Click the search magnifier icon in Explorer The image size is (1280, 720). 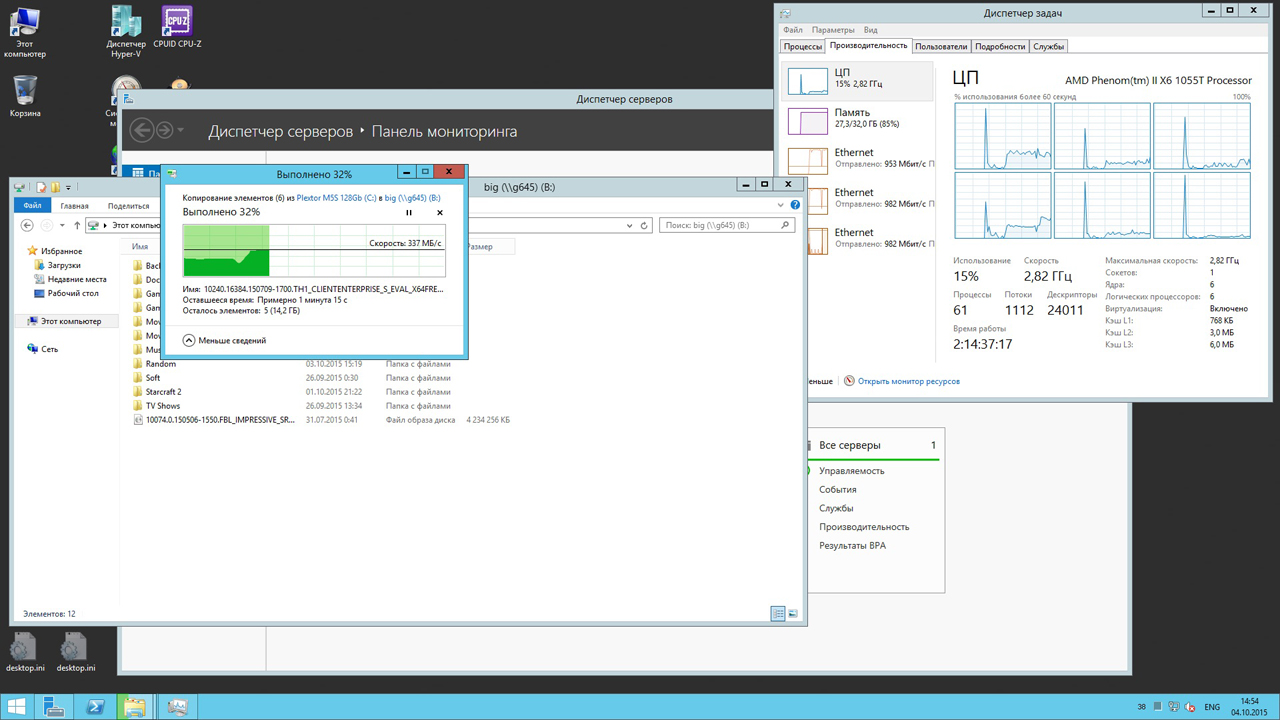tap(787, 225)
